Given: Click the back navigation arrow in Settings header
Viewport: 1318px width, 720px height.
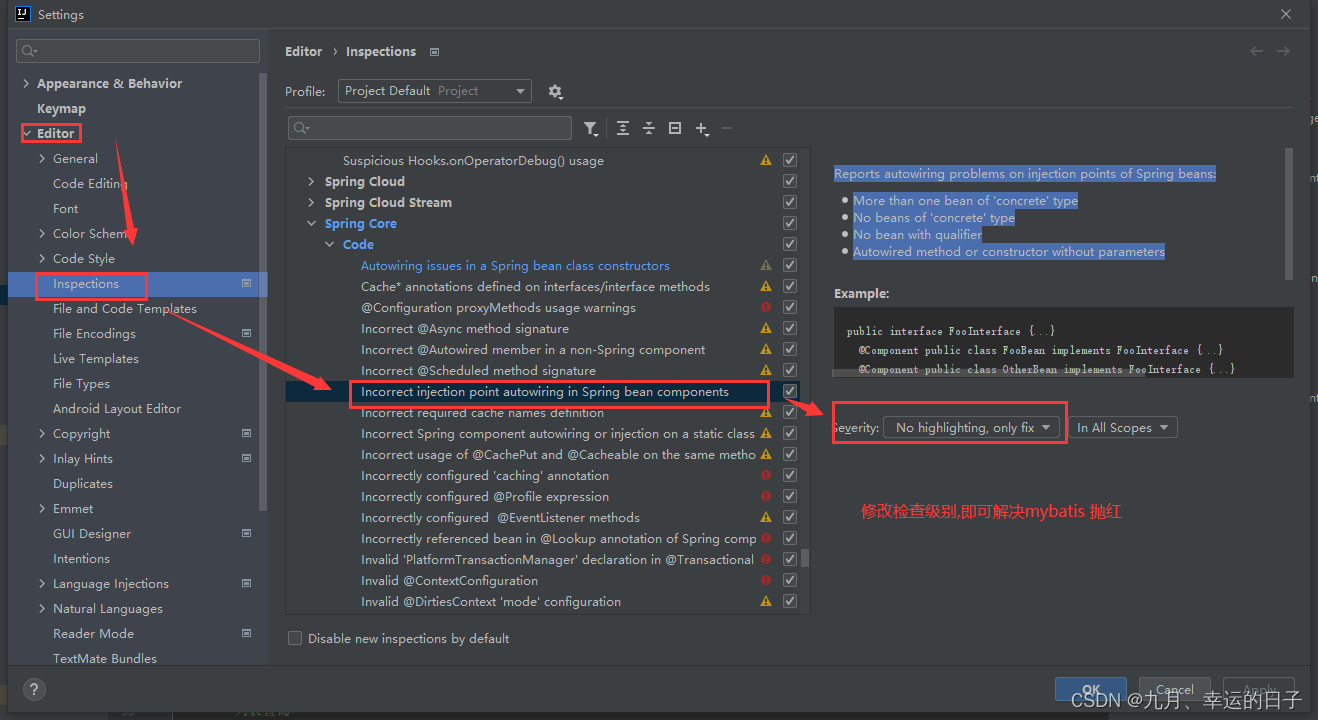Looking at the screenshot, I should [1257, 51].
